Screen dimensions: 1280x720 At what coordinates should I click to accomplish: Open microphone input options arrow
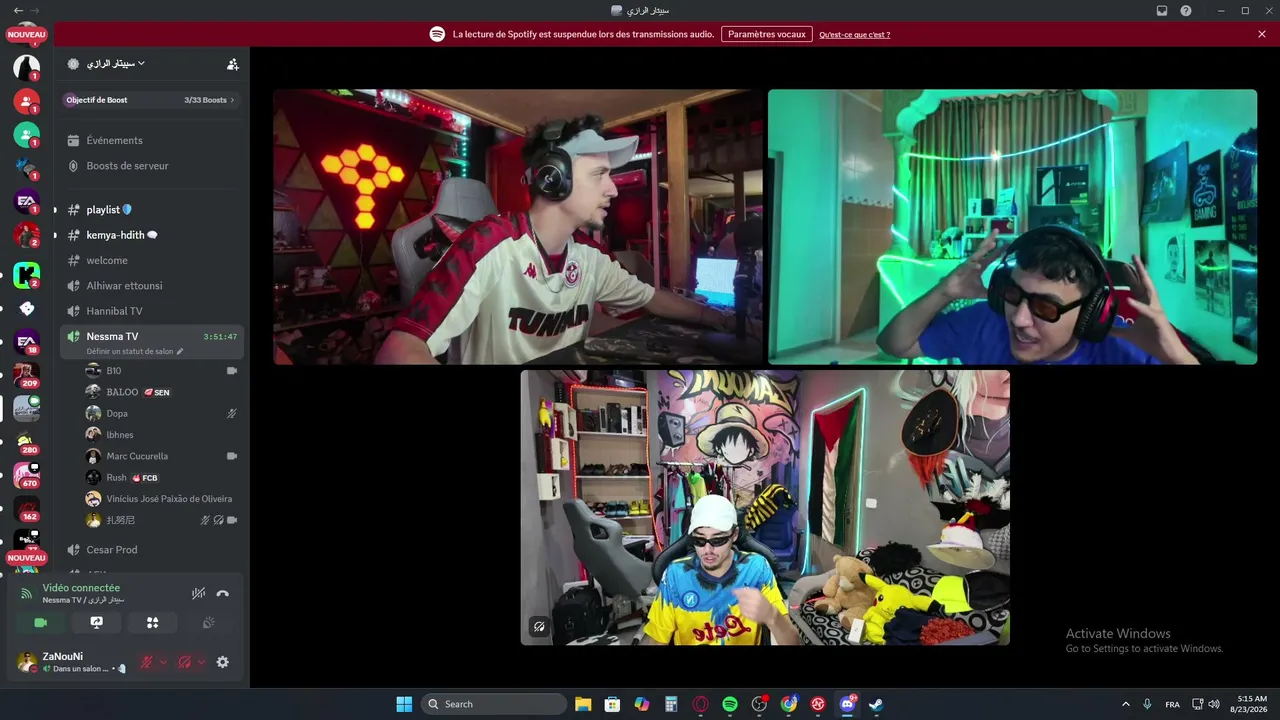pyautogui.click(x=163, y=662)
